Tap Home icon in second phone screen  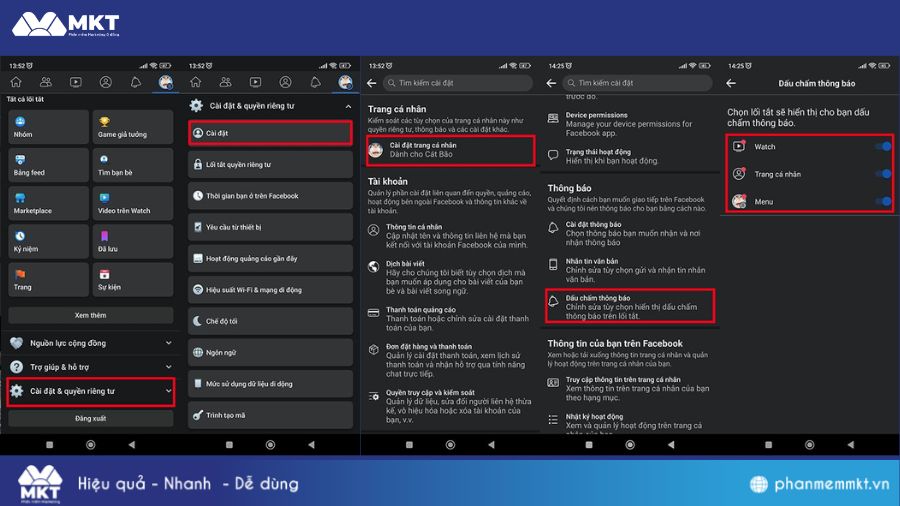196,82
